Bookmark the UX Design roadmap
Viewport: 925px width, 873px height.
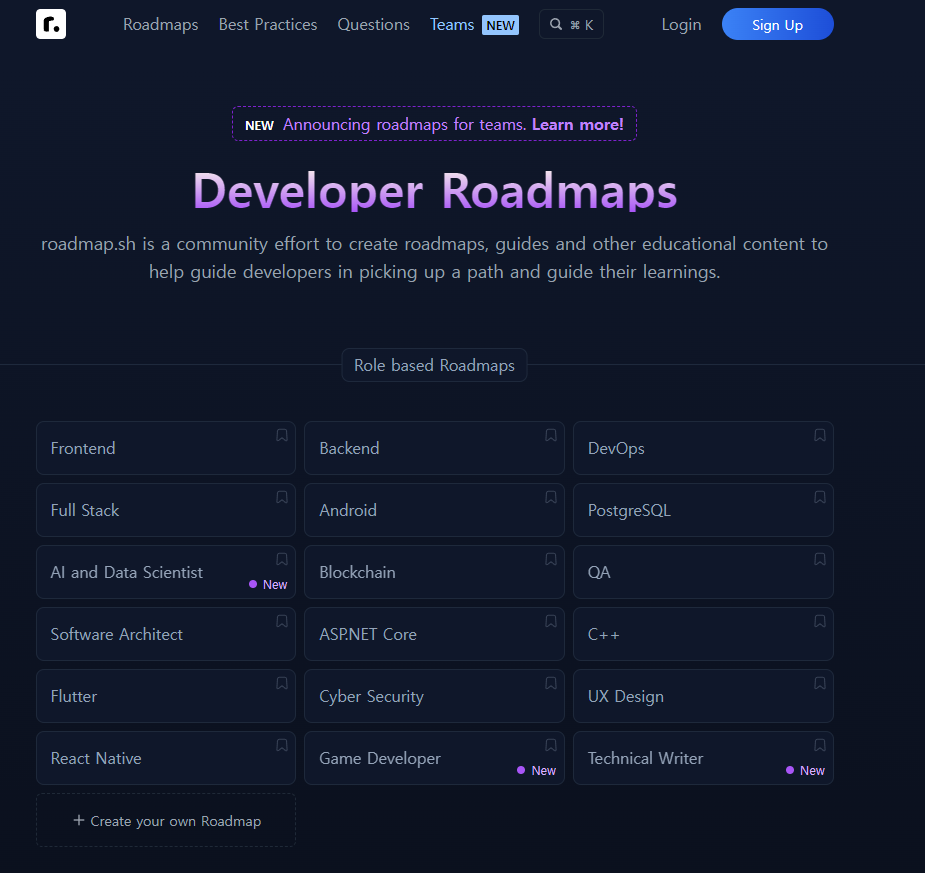click(x=820, y=683)
